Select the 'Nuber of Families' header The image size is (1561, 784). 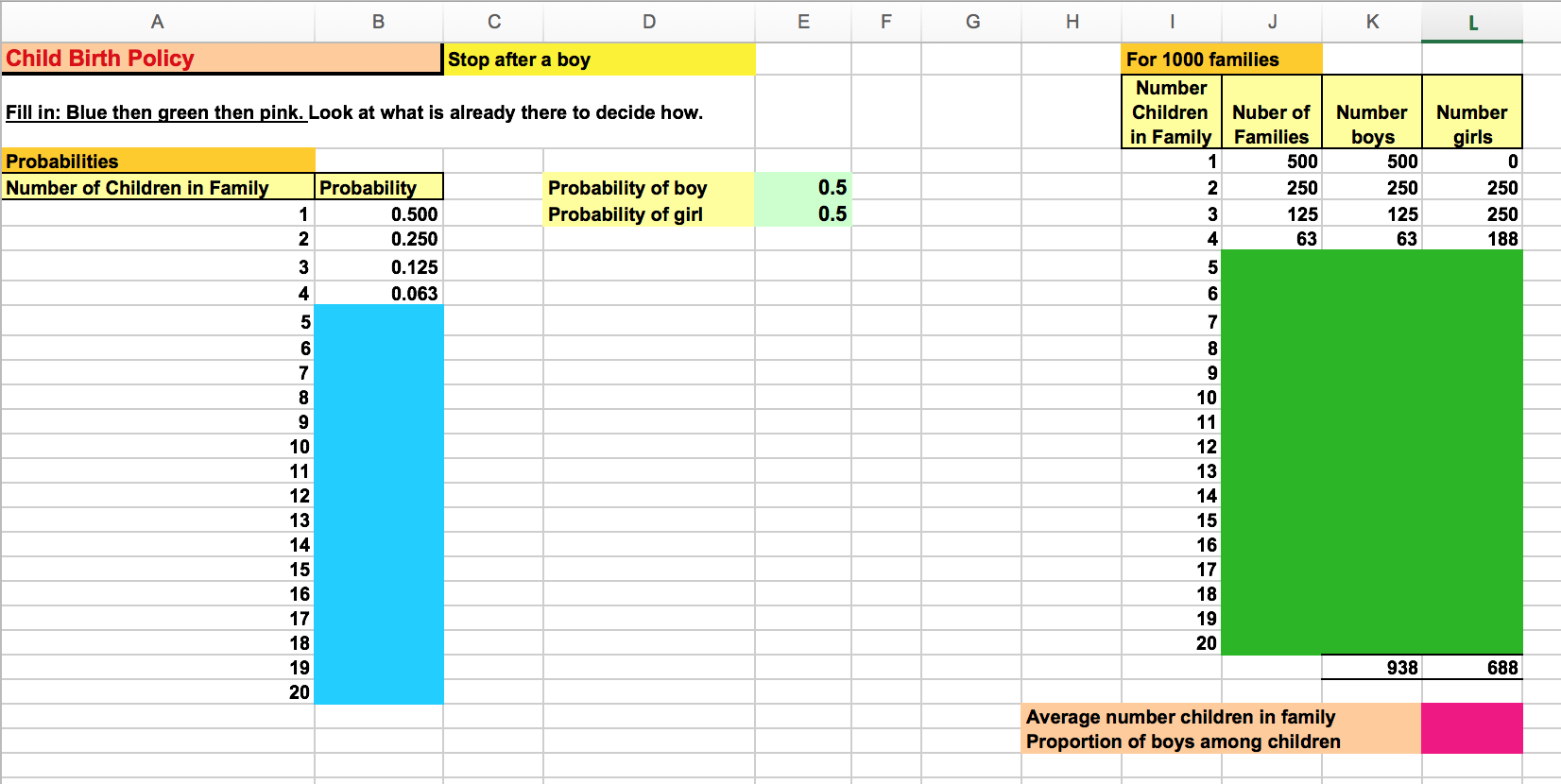point(1272,111)
